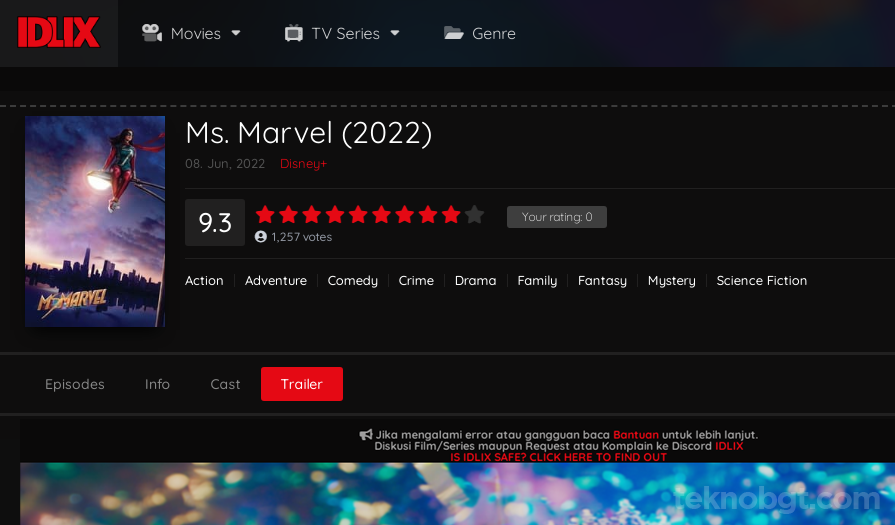This screenshot has width=895, height=525.
Task: Click the Genre folder icon
Action: pos(454,33)
